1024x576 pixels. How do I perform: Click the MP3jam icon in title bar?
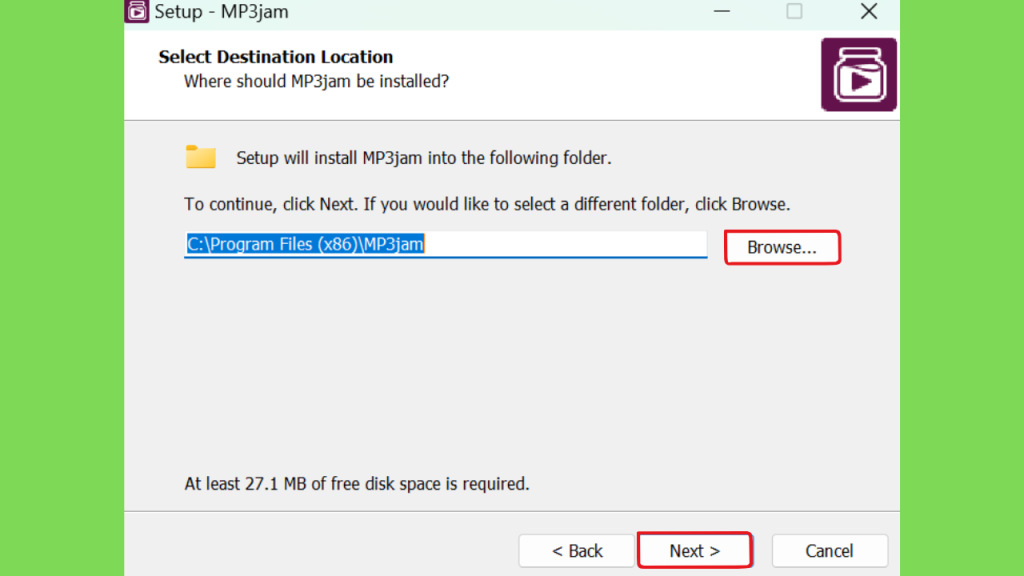(136, 11)
